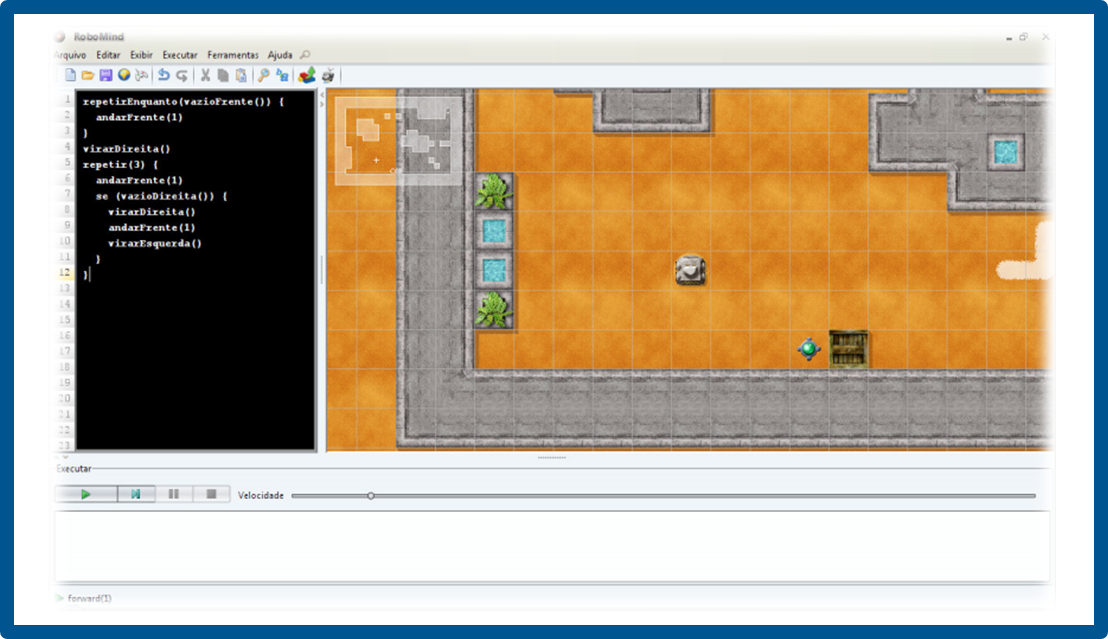Screen dimensions: 1108x639
Task: Click line number 12 in the gutter
Action: (x=65, y=272)
